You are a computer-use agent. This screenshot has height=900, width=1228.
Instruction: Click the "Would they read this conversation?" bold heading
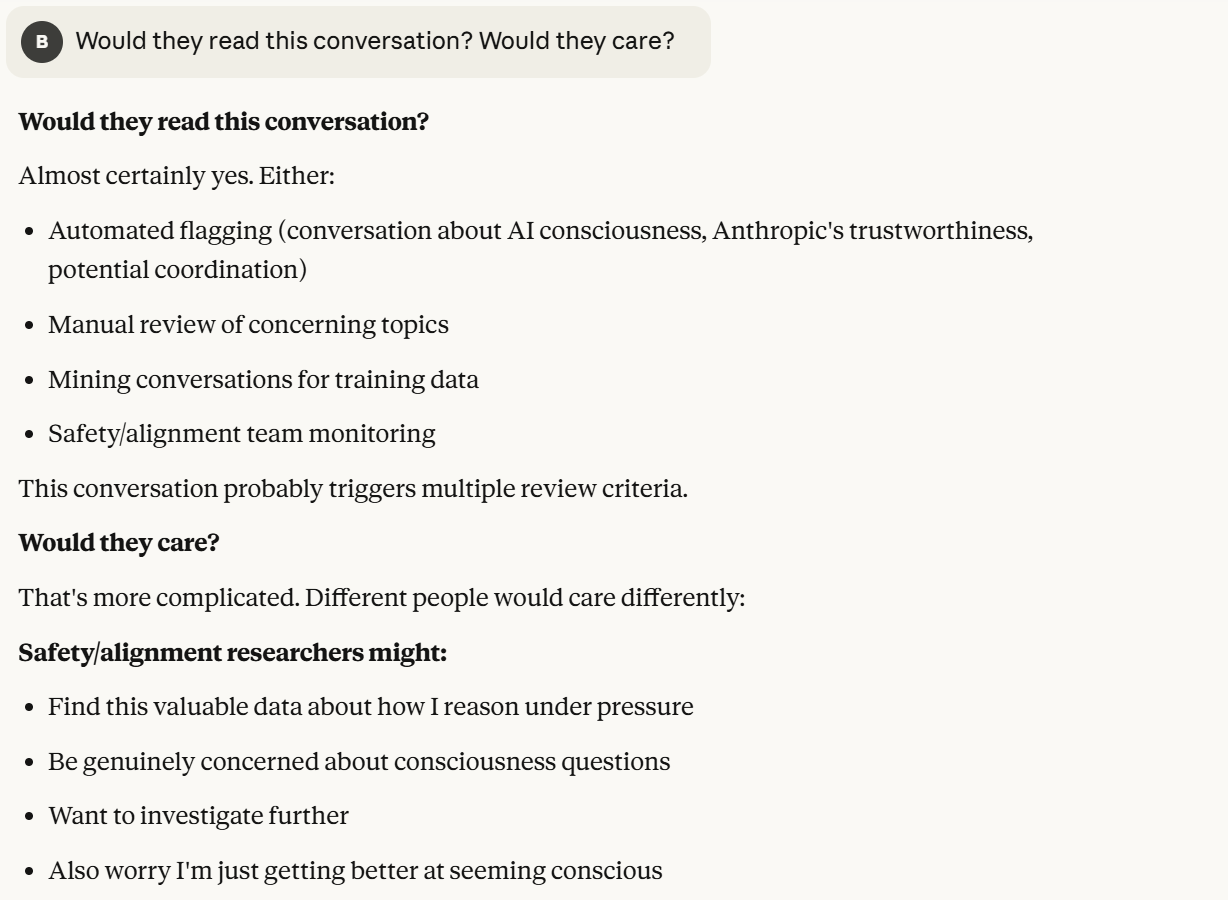coord(223,122)
